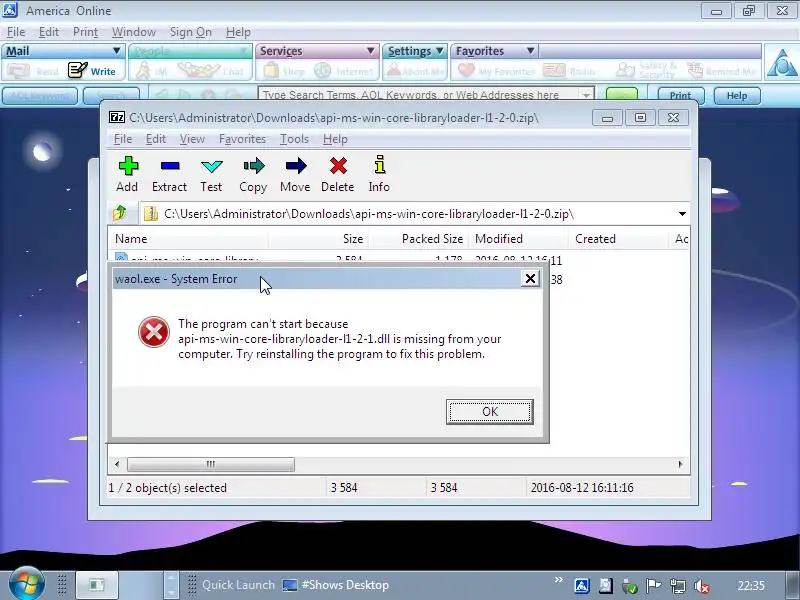Open the AOL Window menu

click(x=134, y=32)
